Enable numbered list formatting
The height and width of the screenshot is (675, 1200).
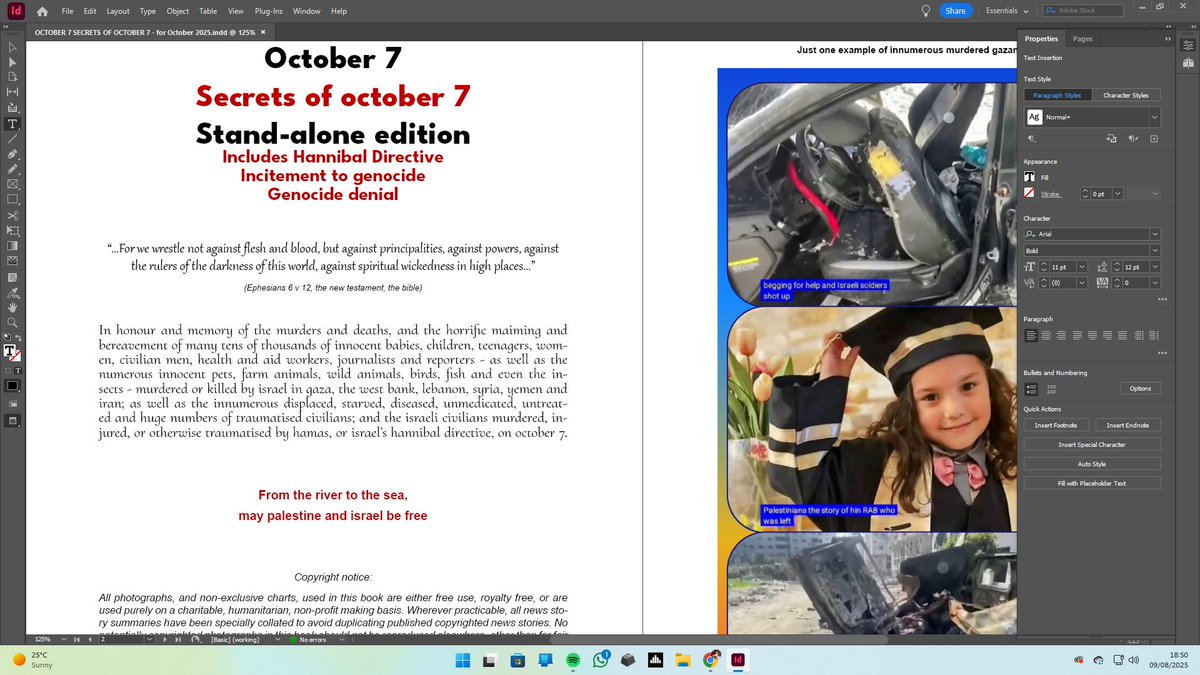coord(1051,389)
